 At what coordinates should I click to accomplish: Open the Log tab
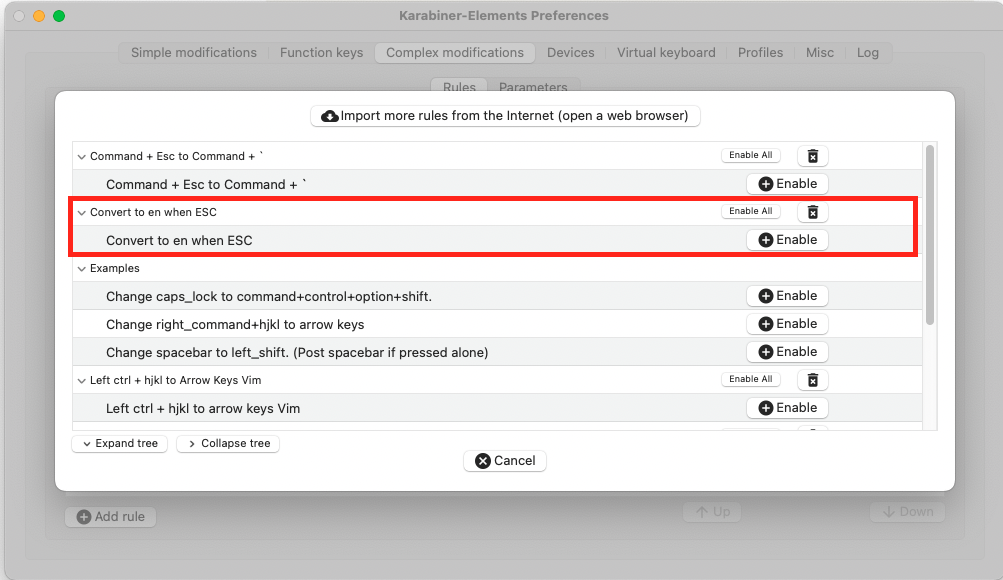[867, 52]
